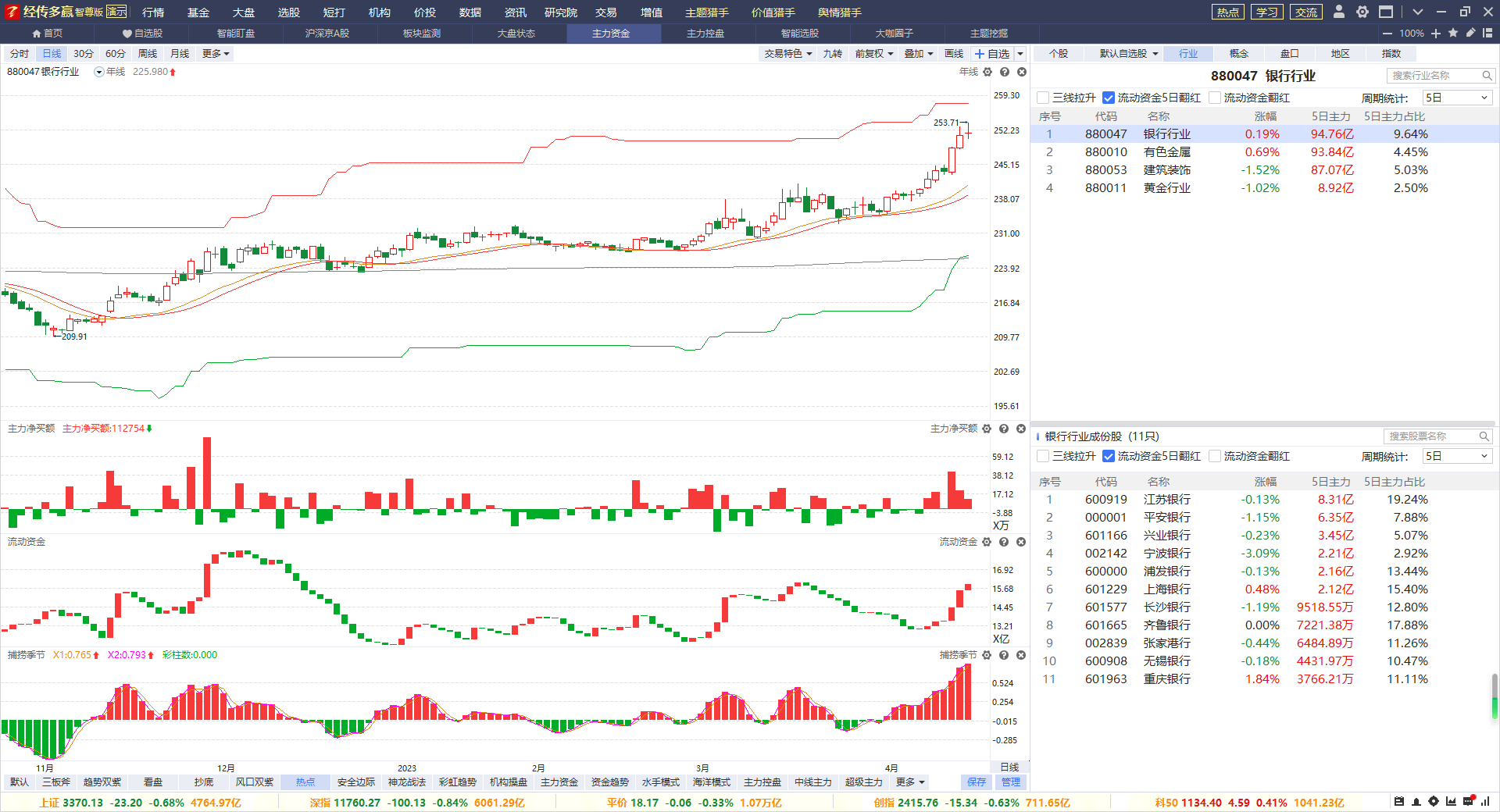Toggle 三线拉升 checkbox in industry list
The width and height of the screenshot is (1500, 812).
1043,98
